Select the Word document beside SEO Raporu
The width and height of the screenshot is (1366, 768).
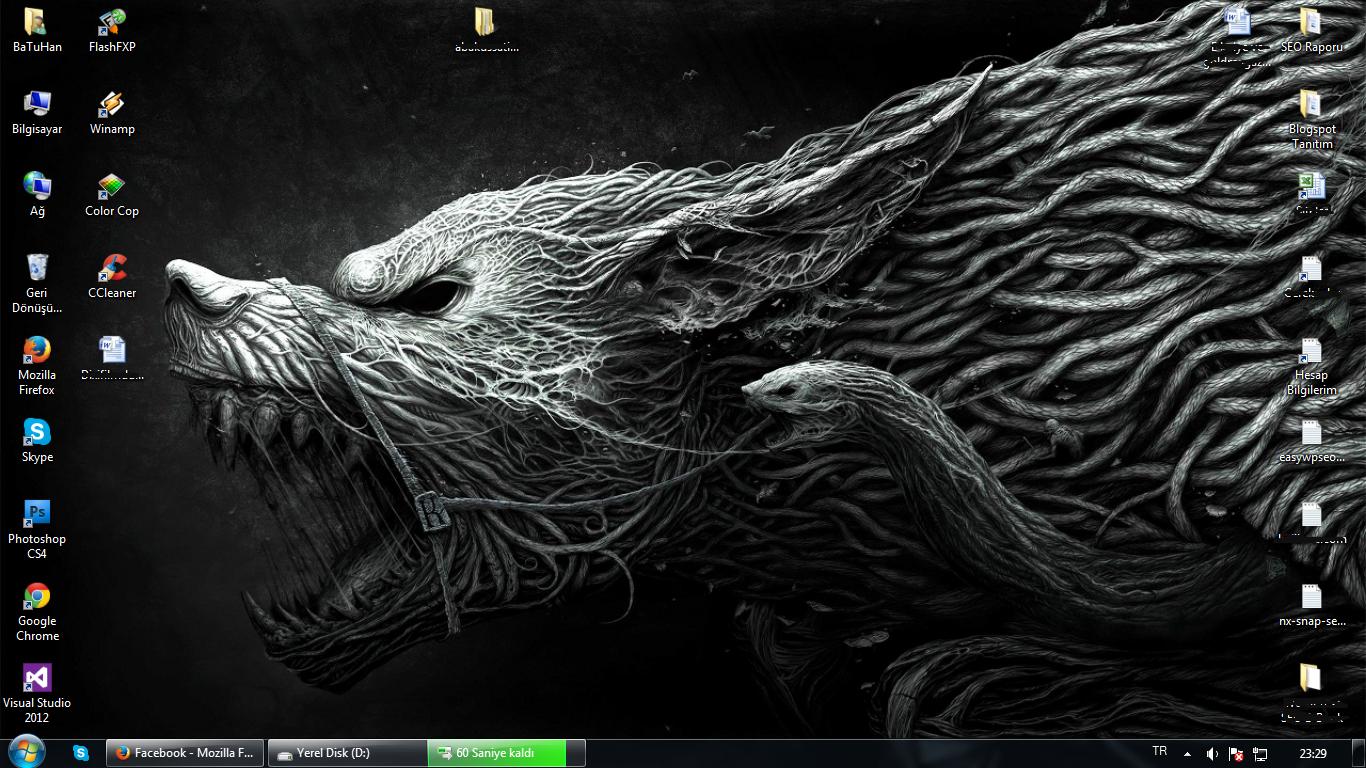tap(1238, 36)
